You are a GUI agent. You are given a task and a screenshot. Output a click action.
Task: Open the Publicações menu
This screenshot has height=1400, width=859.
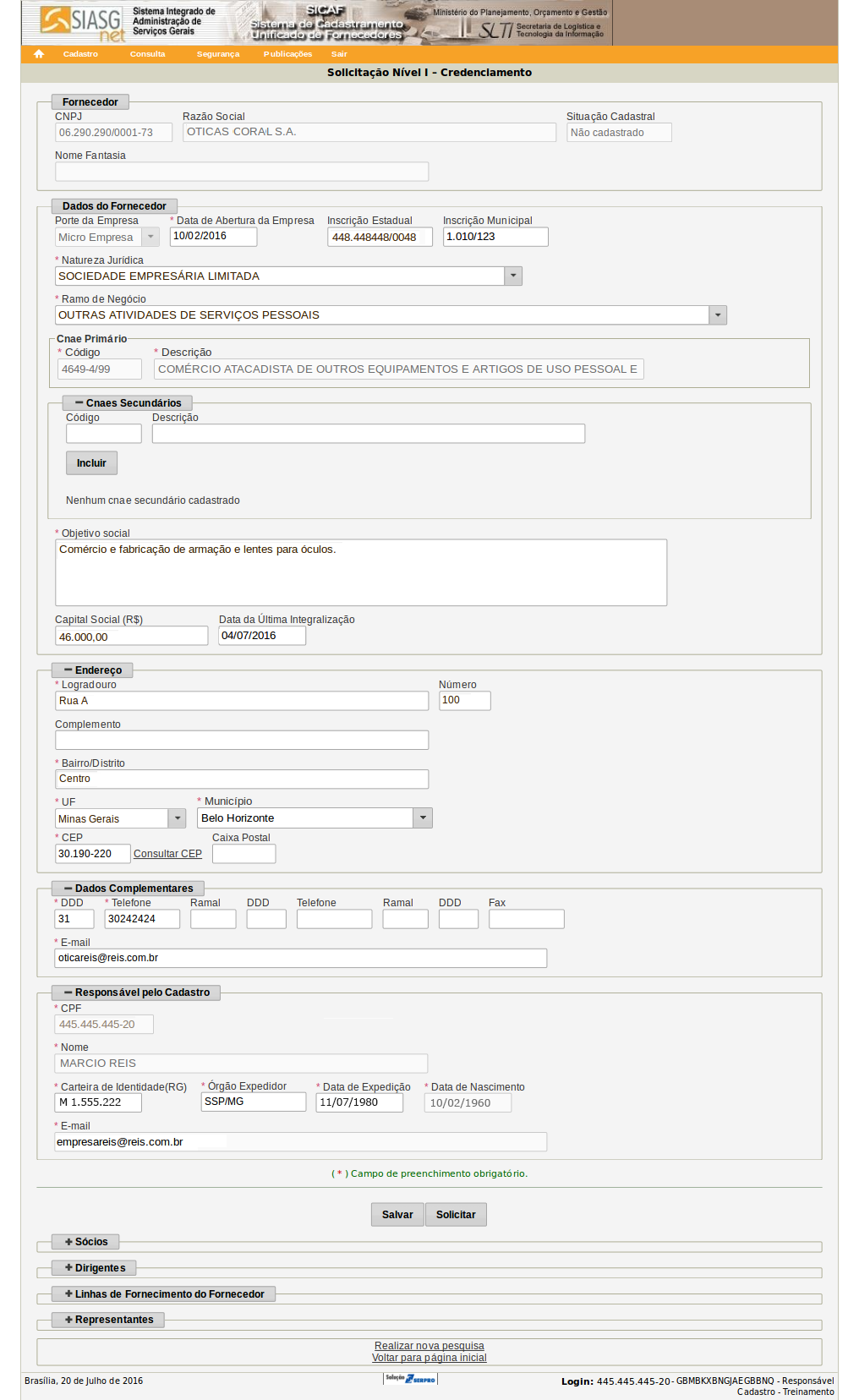tap(287, 54)
